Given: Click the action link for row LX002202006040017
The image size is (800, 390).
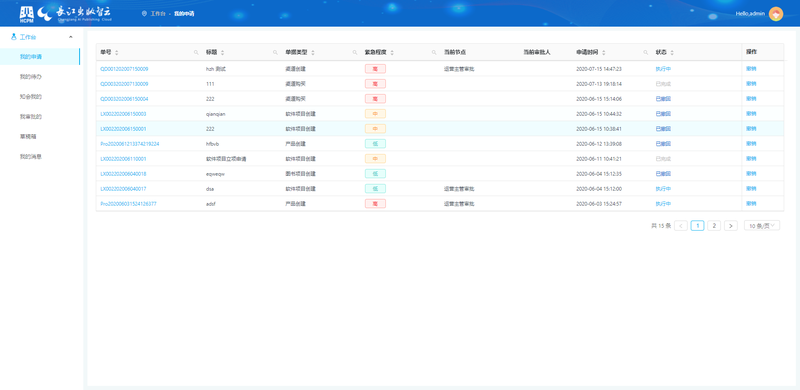Looking at the screenshot, I should click(x=751, y=189).
